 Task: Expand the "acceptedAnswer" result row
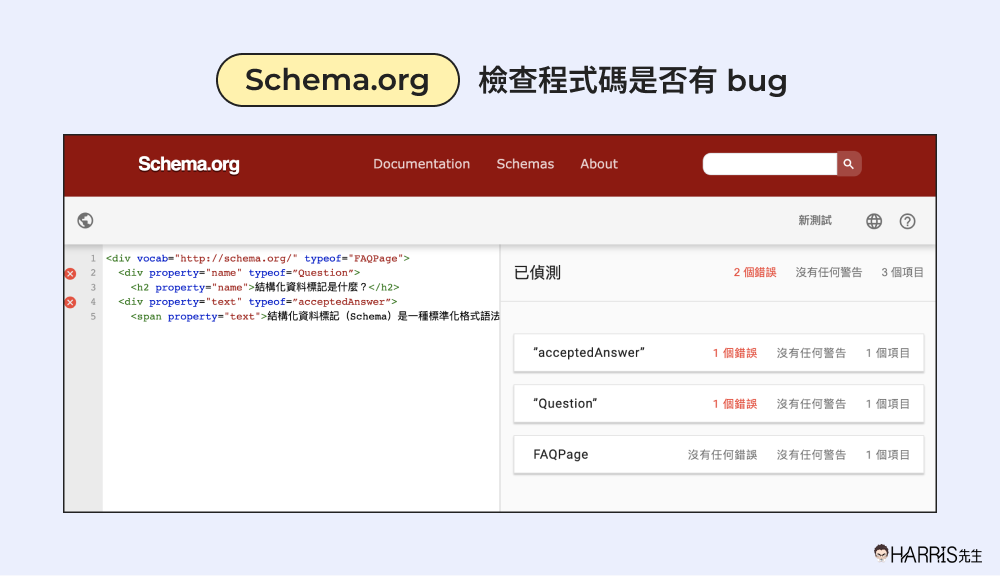point(719,353)
